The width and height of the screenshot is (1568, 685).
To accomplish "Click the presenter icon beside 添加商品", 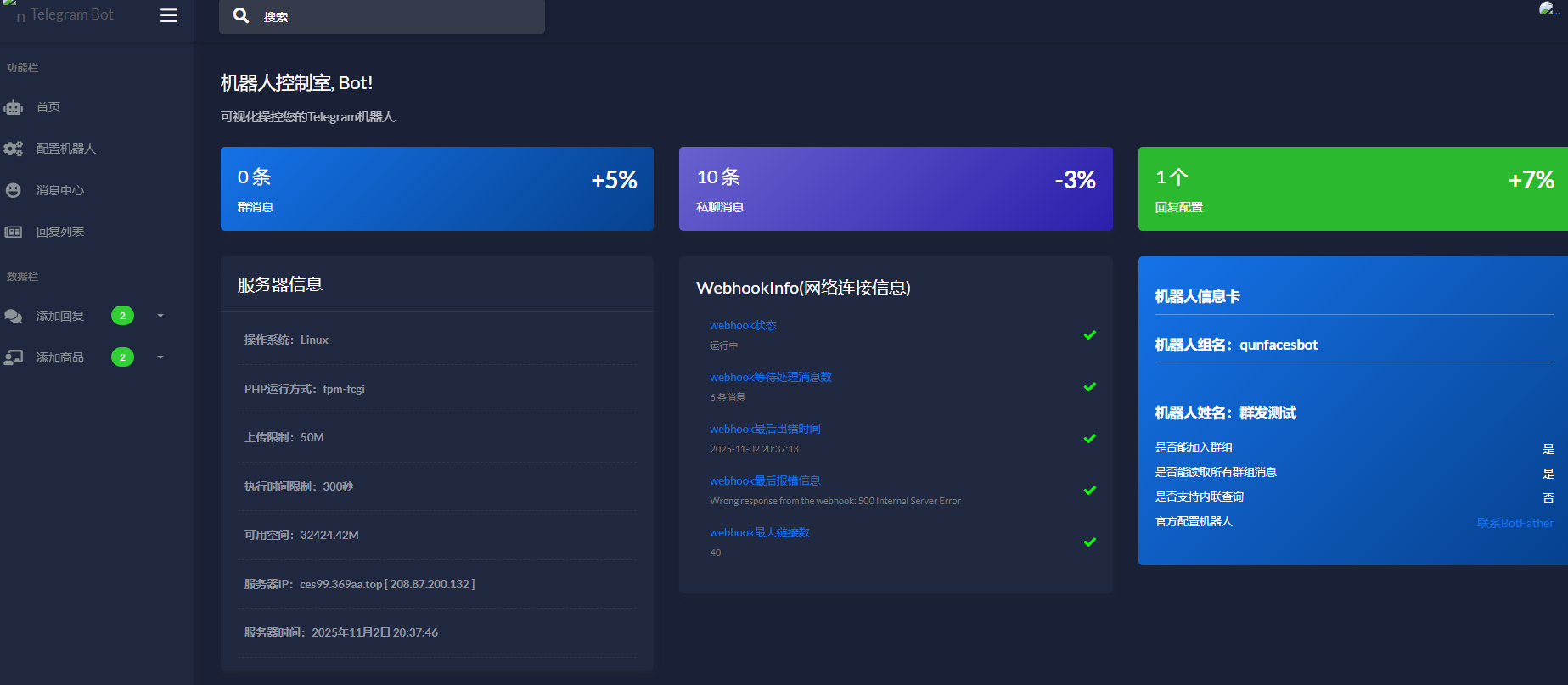I will (14, 357).
